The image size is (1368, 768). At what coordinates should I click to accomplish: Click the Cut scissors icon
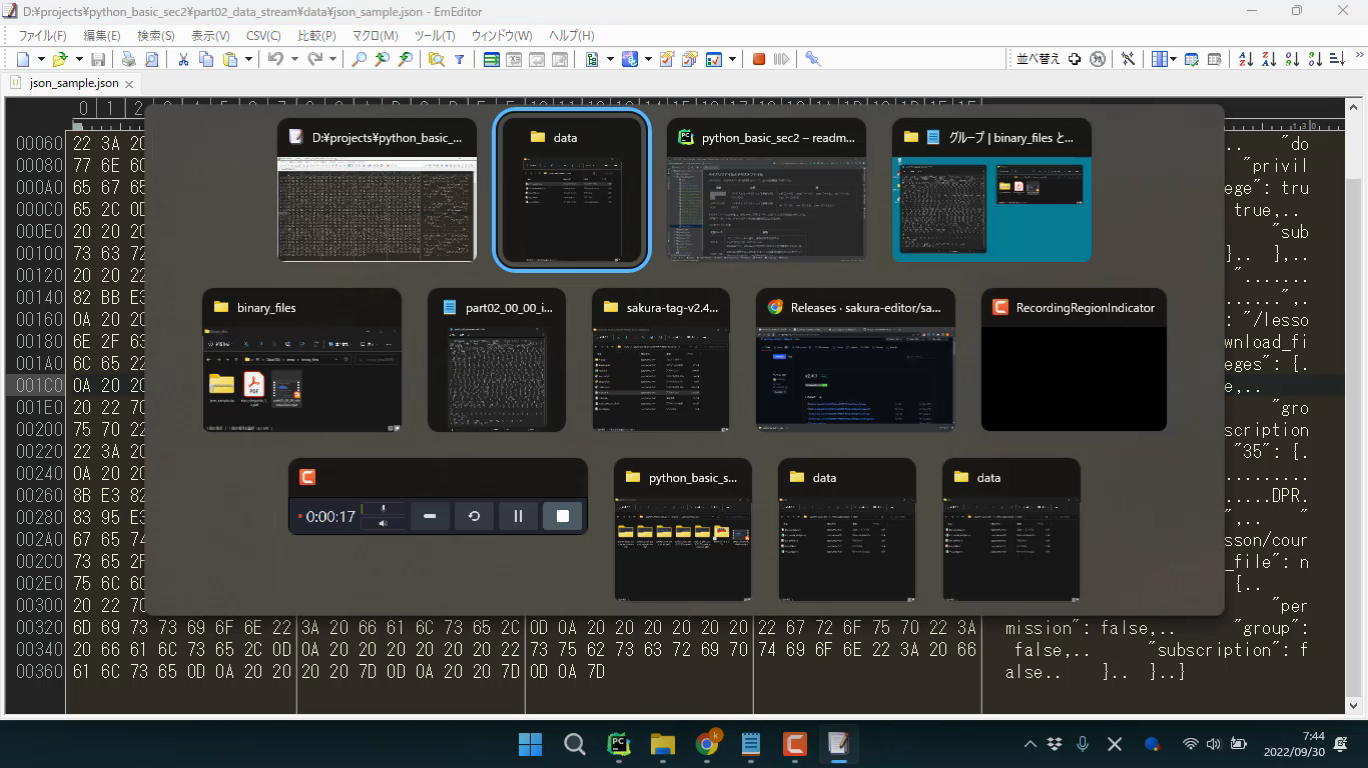[x=183, y=59]
